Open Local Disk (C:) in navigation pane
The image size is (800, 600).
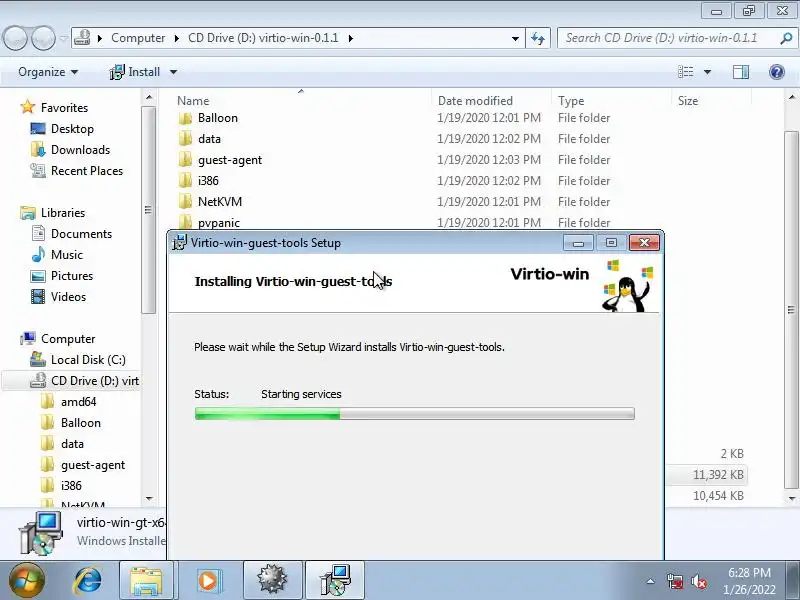pos(88,360)
